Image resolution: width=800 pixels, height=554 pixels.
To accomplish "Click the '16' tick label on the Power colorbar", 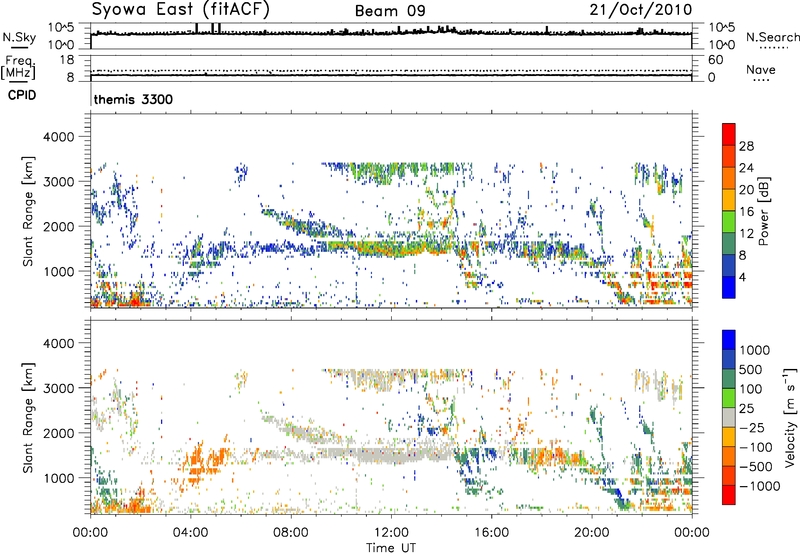I will point(746,212).
